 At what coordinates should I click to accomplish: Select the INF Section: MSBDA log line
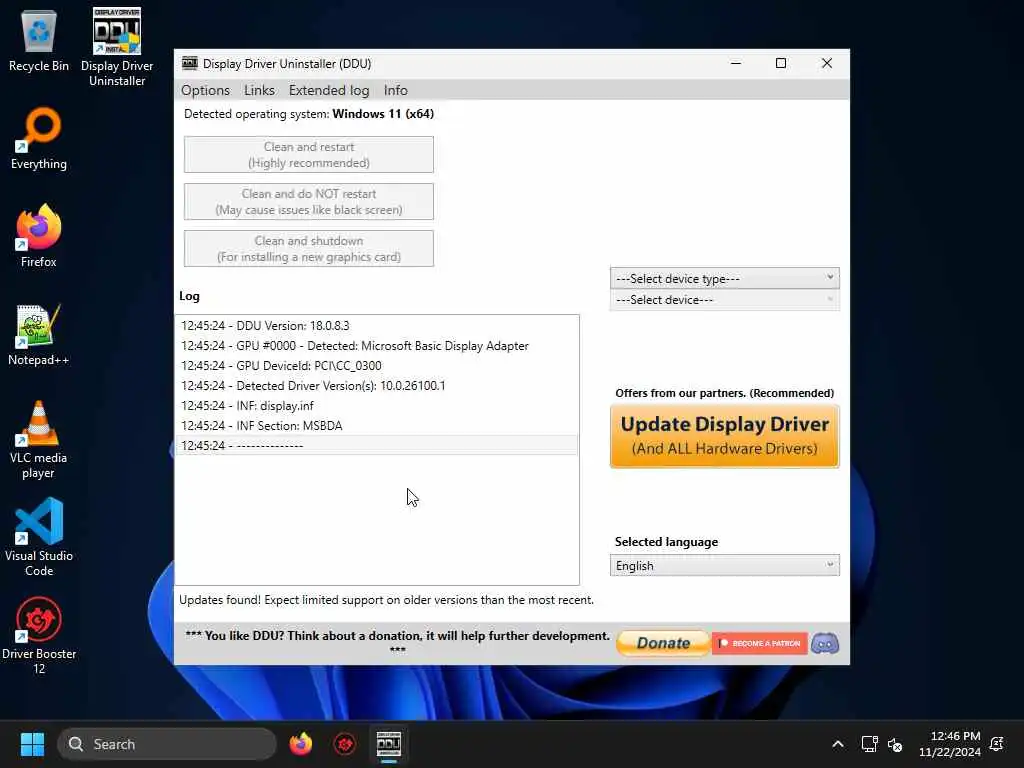377,426
